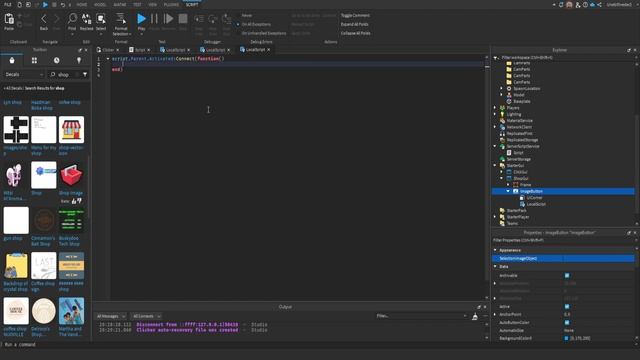
Task: Close the Toolbox panel
Action: click(86, 50)
